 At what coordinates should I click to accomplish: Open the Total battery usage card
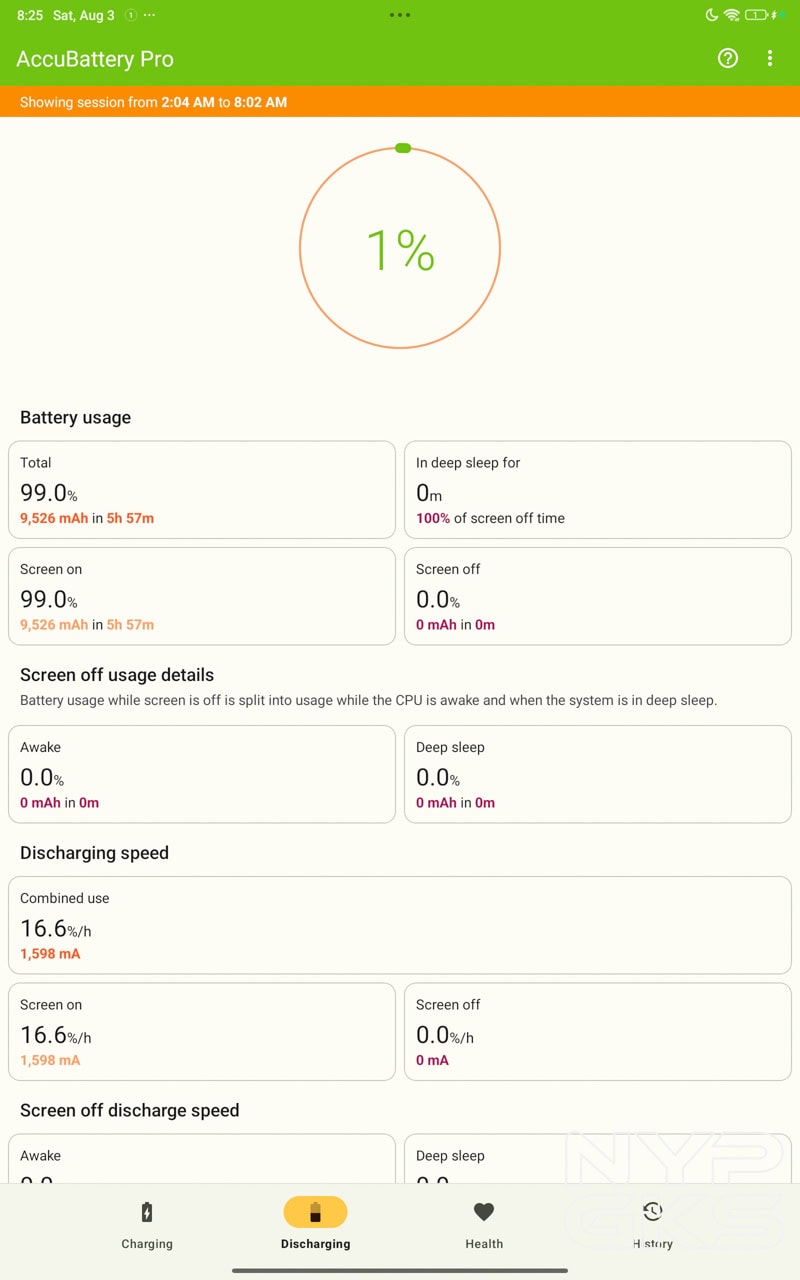click(202, 490)
